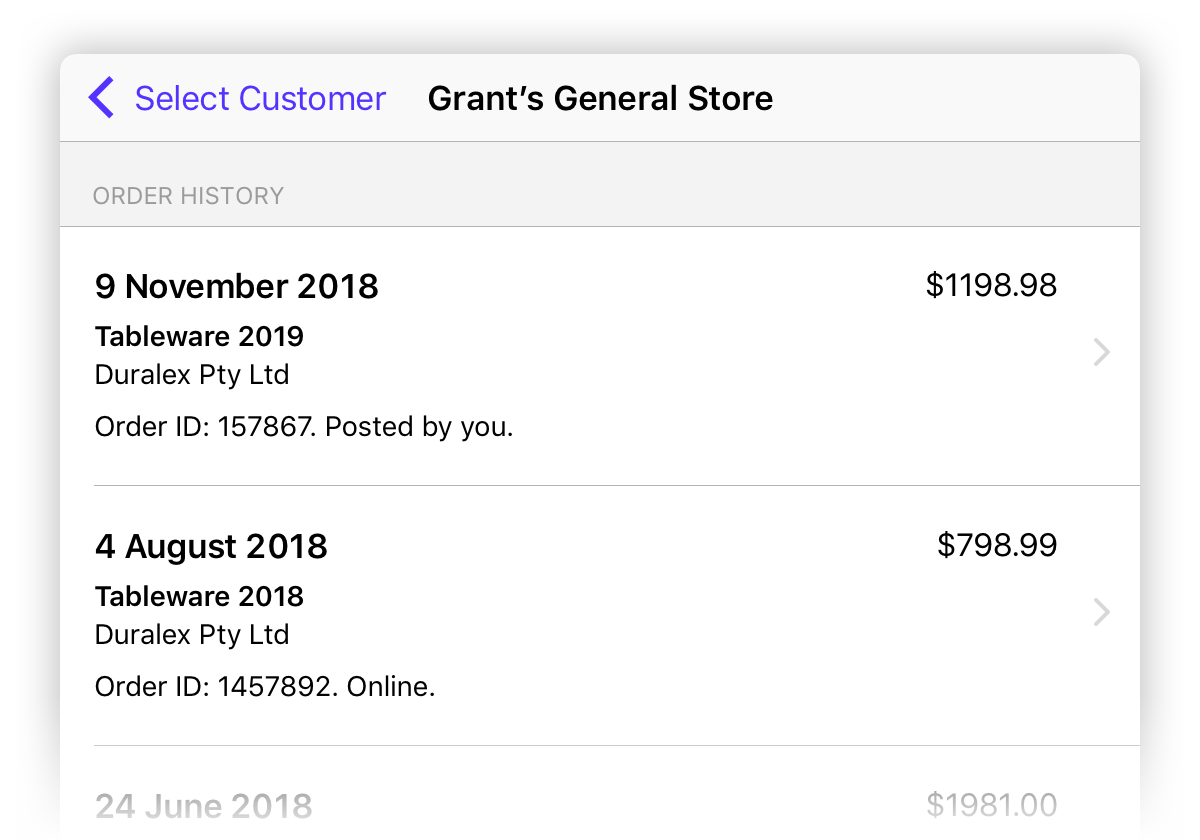Screen dimensions: 1200x840
Task: Open the Tableware 2018 catalog entry
Action: [199, 596]
